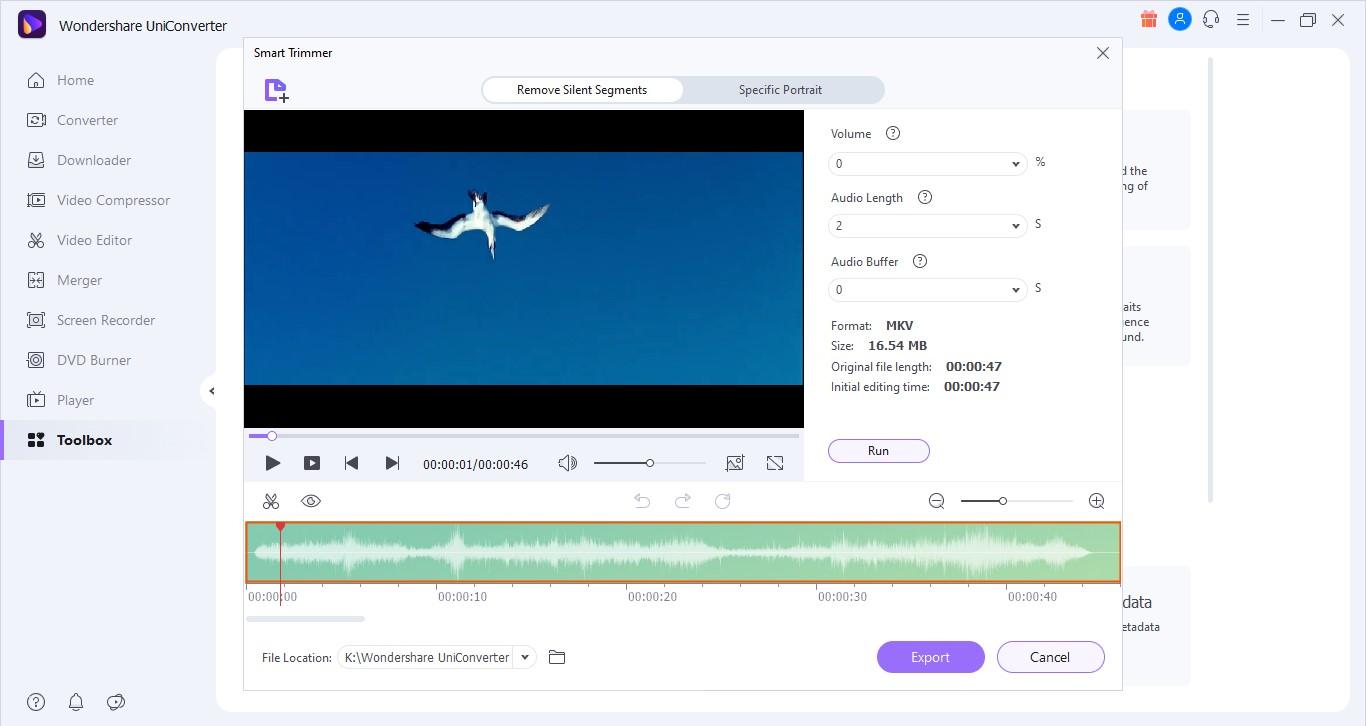Click the Export button
The width and height of the screenshot is (1366, 726).
[930, 657]
